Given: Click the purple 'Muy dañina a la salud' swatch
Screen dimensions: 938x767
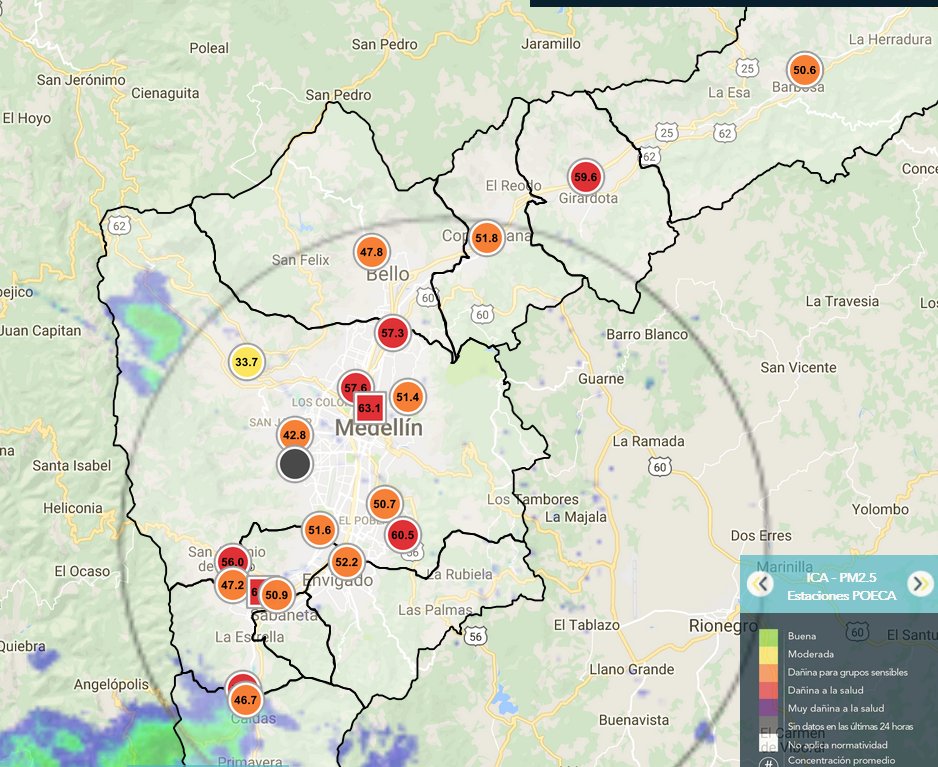Looking at the screenshot, I should 769,708.
